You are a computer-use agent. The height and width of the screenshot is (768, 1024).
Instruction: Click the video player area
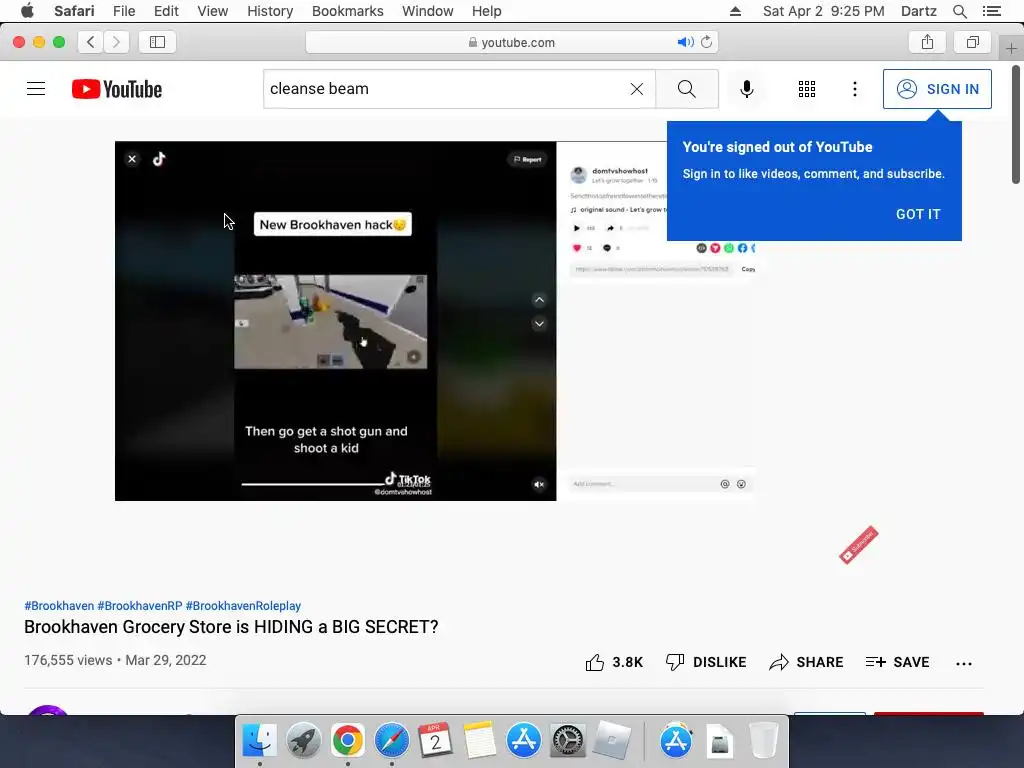[x=435, y=321]
